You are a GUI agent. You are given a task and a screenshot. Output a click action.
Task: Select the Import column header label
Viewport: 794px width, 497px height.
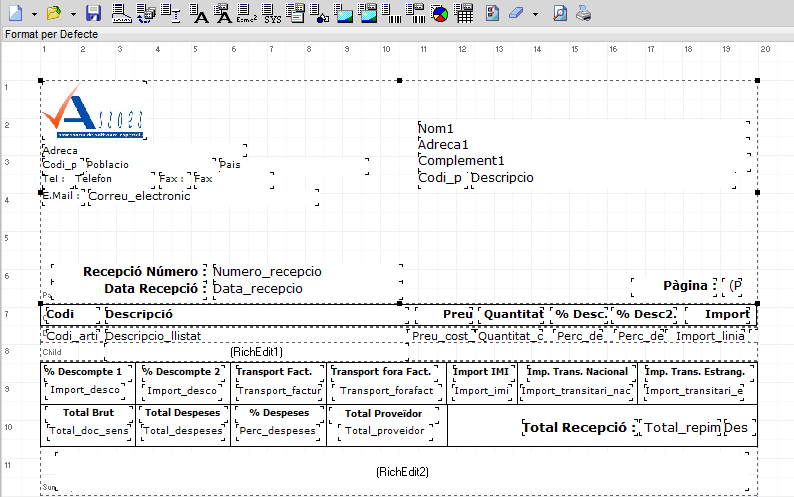pyautogui.click(x=719, y=315)
